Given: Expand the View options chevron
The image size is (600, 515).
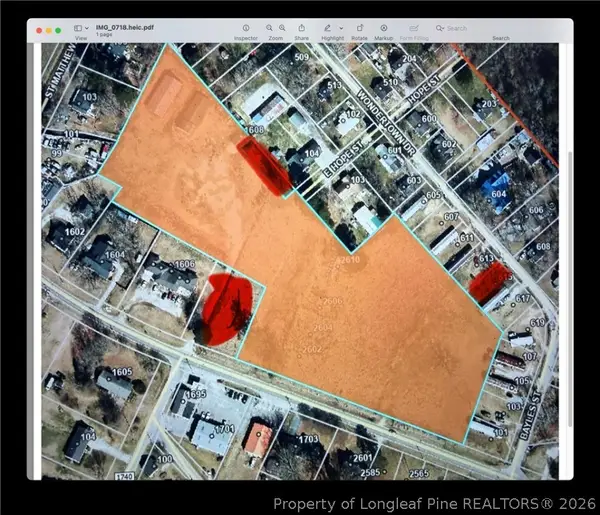Looking at the screenshot, I should 87,28.
